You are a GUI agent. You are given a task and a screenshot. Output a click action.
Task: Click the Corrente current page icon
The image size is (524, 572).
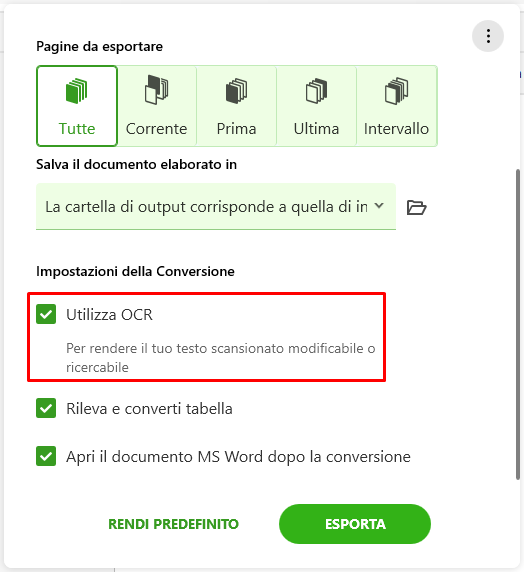tap(157, 90)
